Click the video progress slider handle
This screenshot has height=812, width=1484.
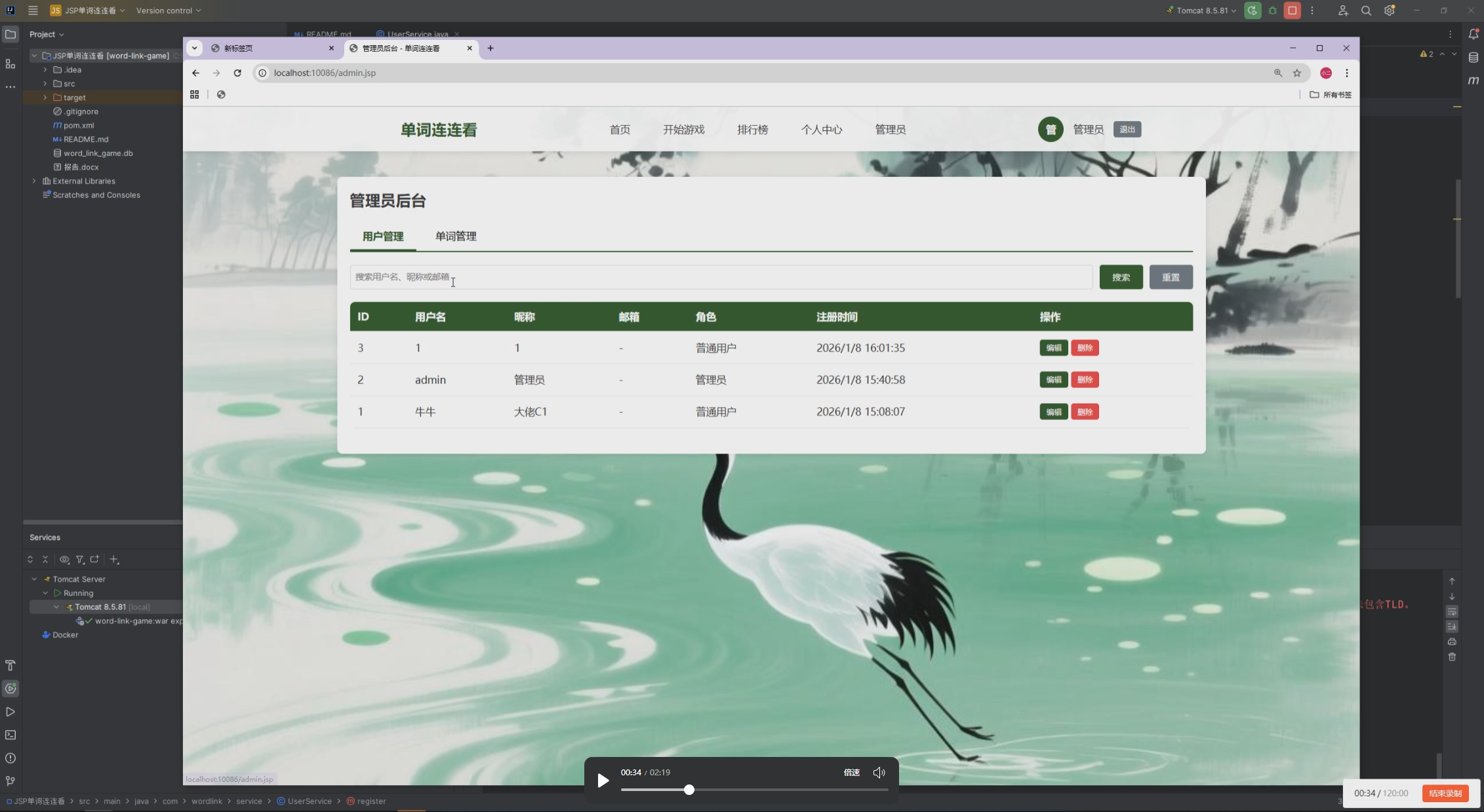[689, 790]
